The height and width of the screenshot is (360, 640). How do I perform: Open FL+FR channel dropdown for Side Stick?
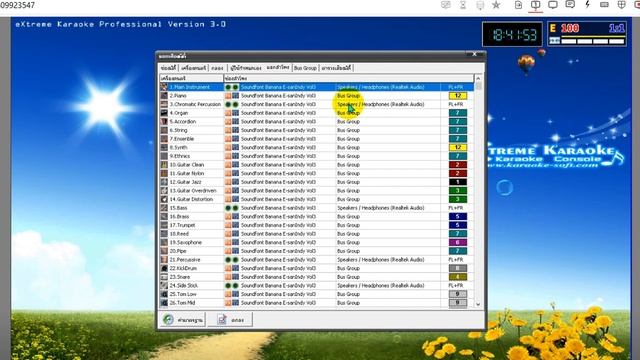click(457, 285)
